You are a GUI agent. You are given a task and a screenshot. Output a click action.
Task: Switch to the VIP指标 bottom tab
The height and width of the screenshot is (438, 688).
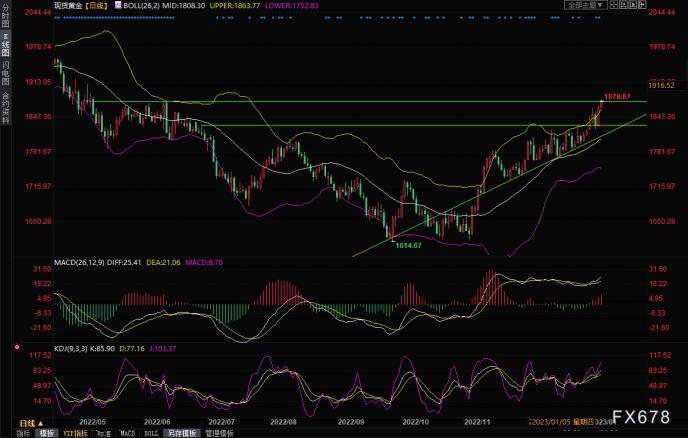[x=73, y=434]
